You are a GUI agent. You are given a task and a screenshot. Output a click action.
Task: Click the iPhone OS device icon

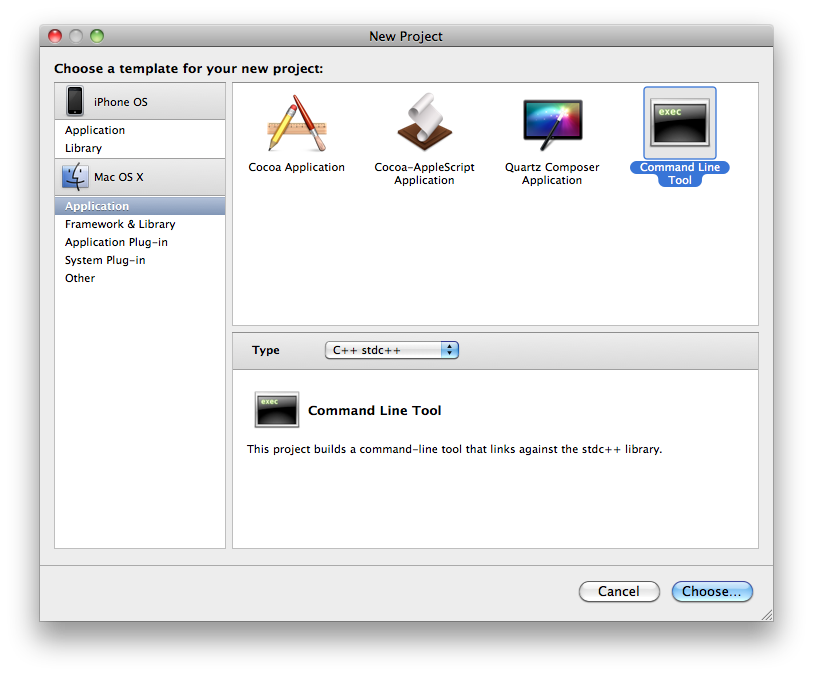(75, 101)
